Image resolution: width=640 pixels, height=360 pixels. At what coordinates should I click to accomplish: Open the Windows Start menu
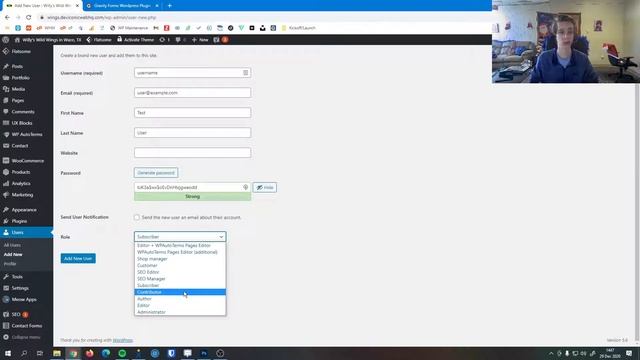click(x=8, y=353)
